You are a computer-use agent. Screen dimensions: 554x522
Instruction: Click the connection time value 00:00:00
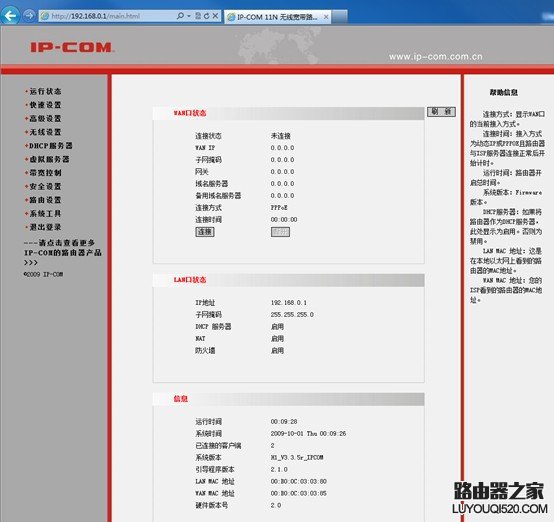tap(284, 219)
